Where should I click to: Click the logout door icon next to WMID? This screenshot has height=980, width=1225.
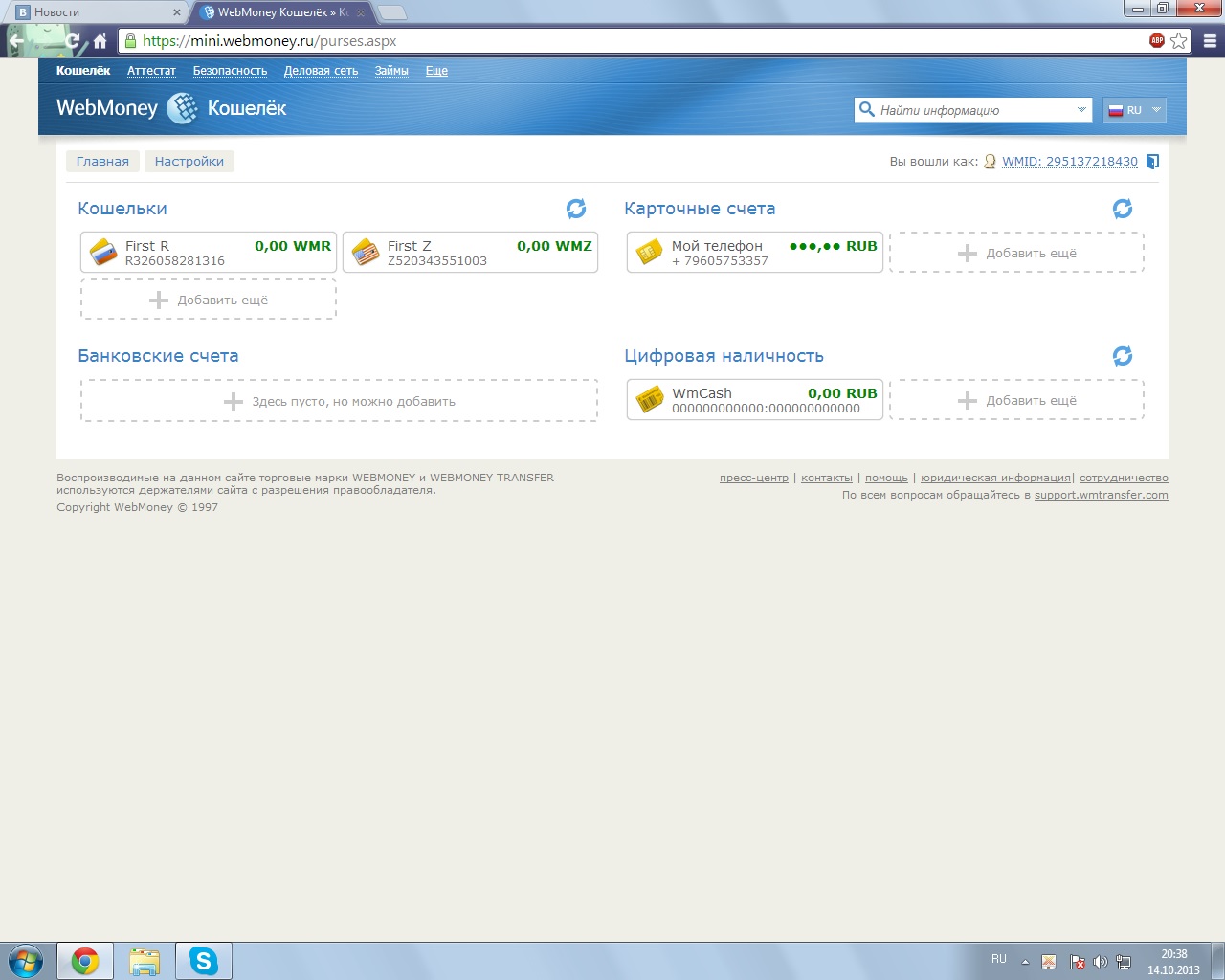[x=1153, y=162]
